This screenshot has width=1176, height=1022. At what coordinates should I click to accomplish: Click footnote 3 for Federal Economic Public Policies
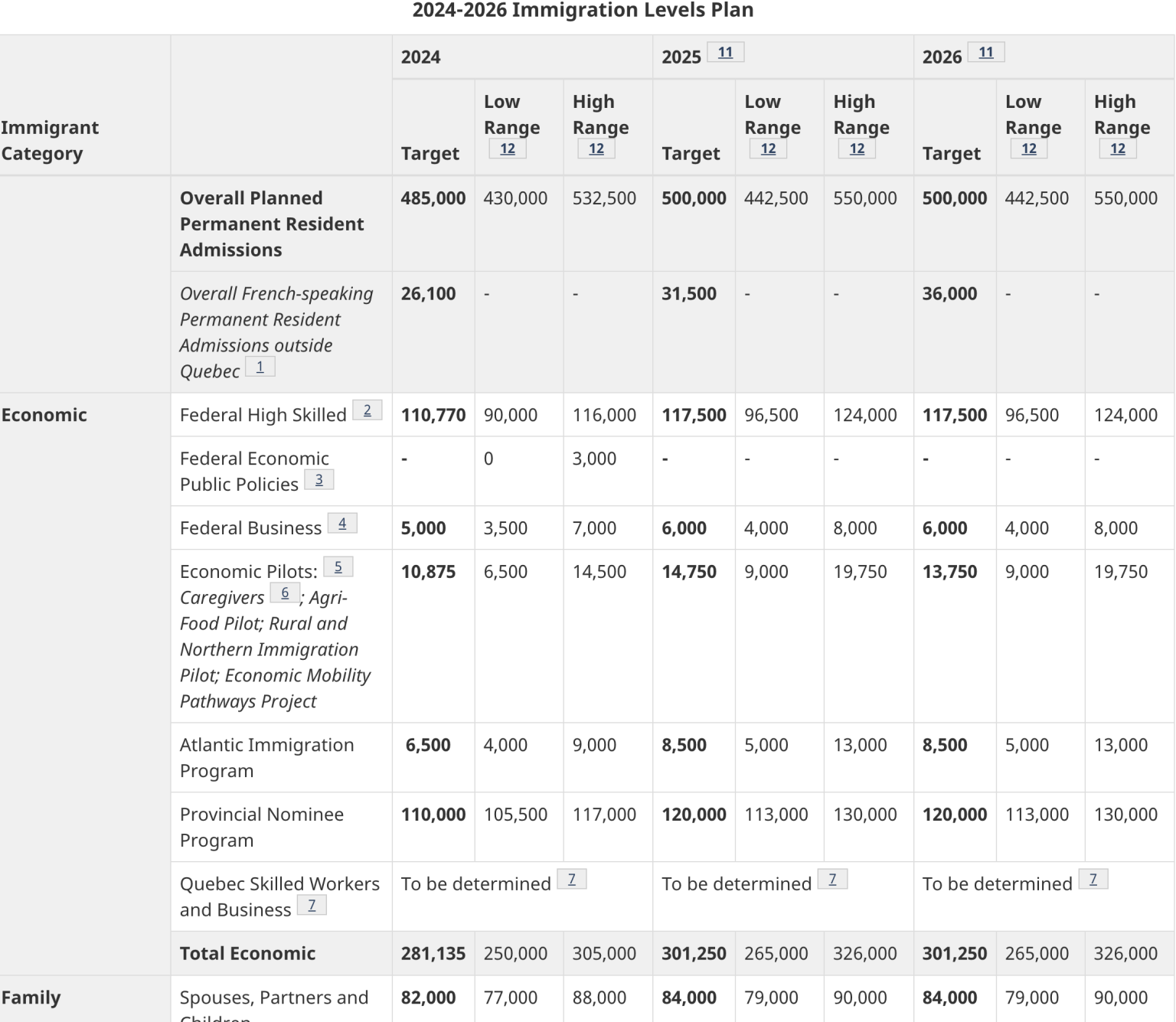pos(319,479)
